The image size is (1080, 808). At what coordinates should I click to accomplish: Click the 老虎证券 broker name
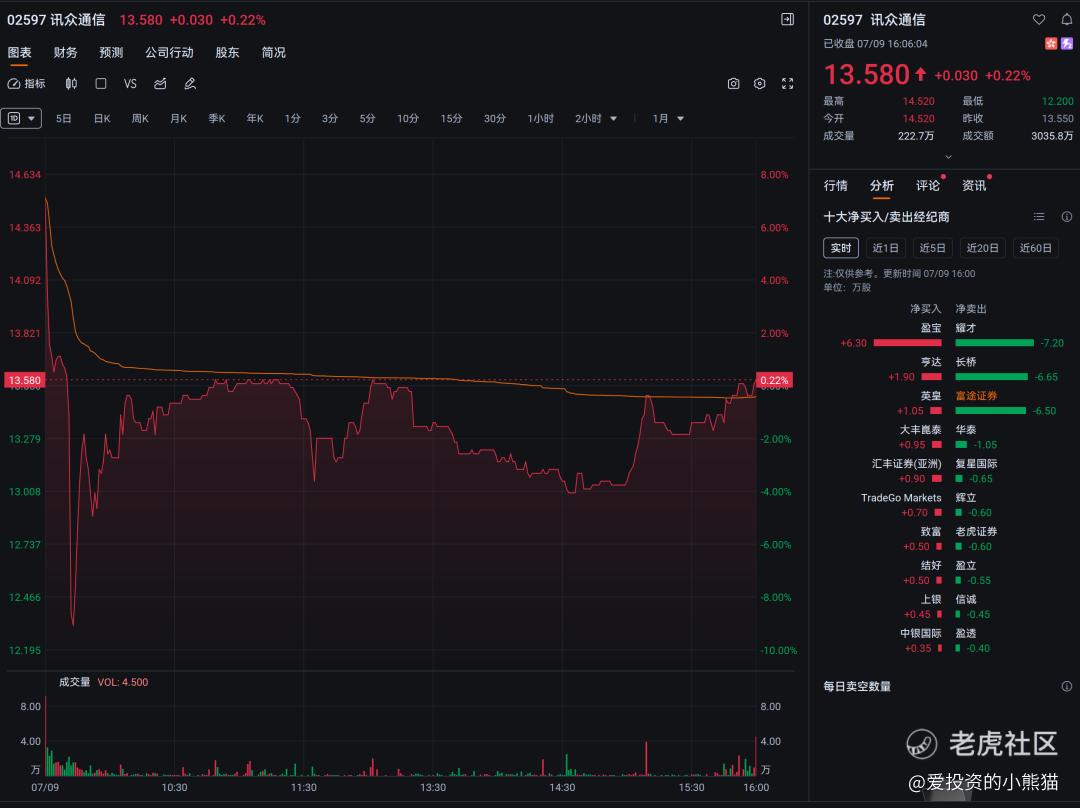click(x=976, y=531)
